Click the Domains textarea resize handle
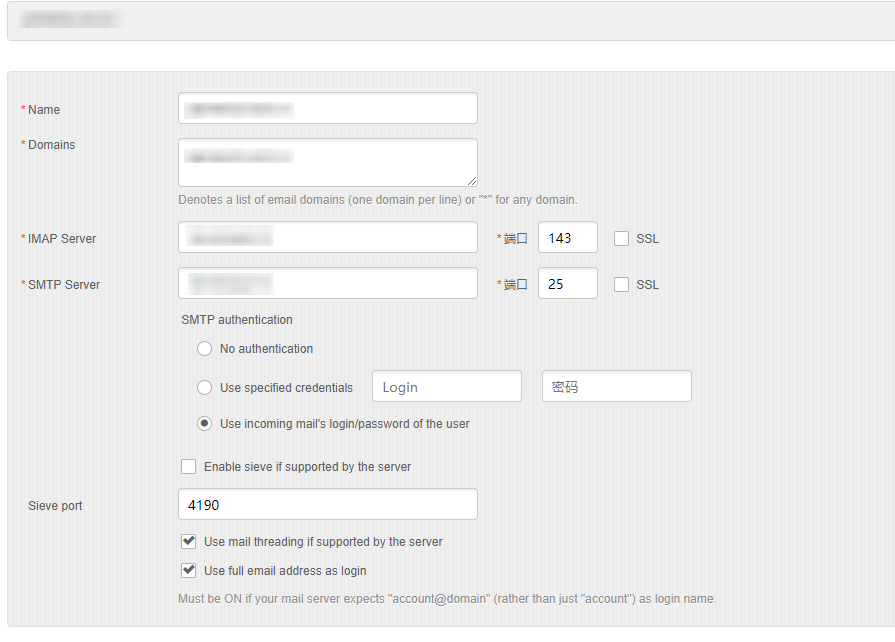Image resolution: width=895 pixels, height=642 pixels. 473,180
